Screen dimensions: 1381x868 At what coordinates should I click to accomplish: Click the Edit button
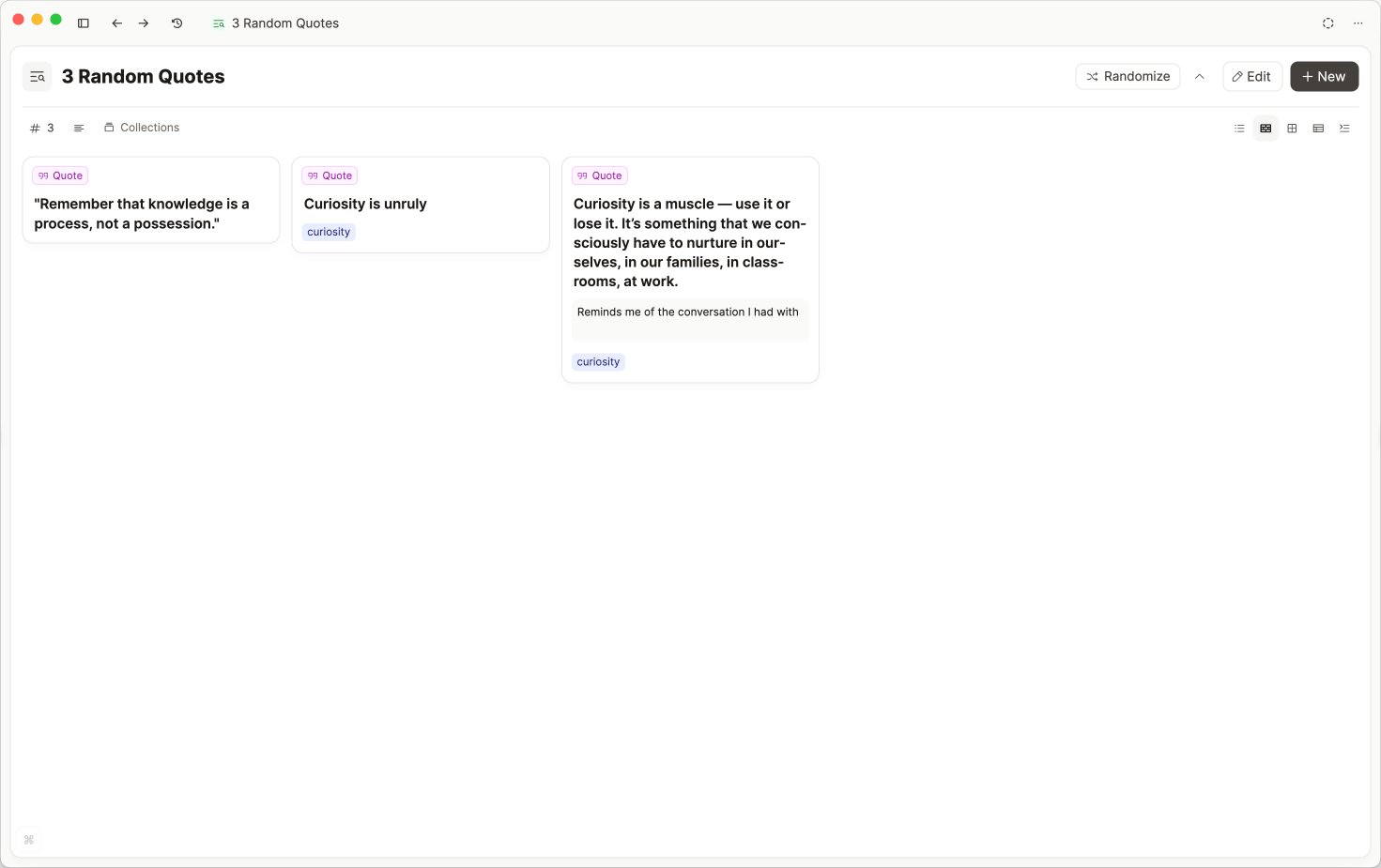click(1251, 77)
